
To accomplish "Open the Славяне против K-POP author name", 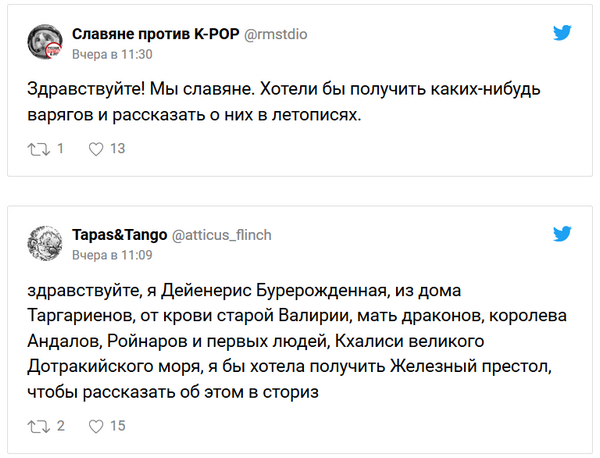I will click(156, 33).
